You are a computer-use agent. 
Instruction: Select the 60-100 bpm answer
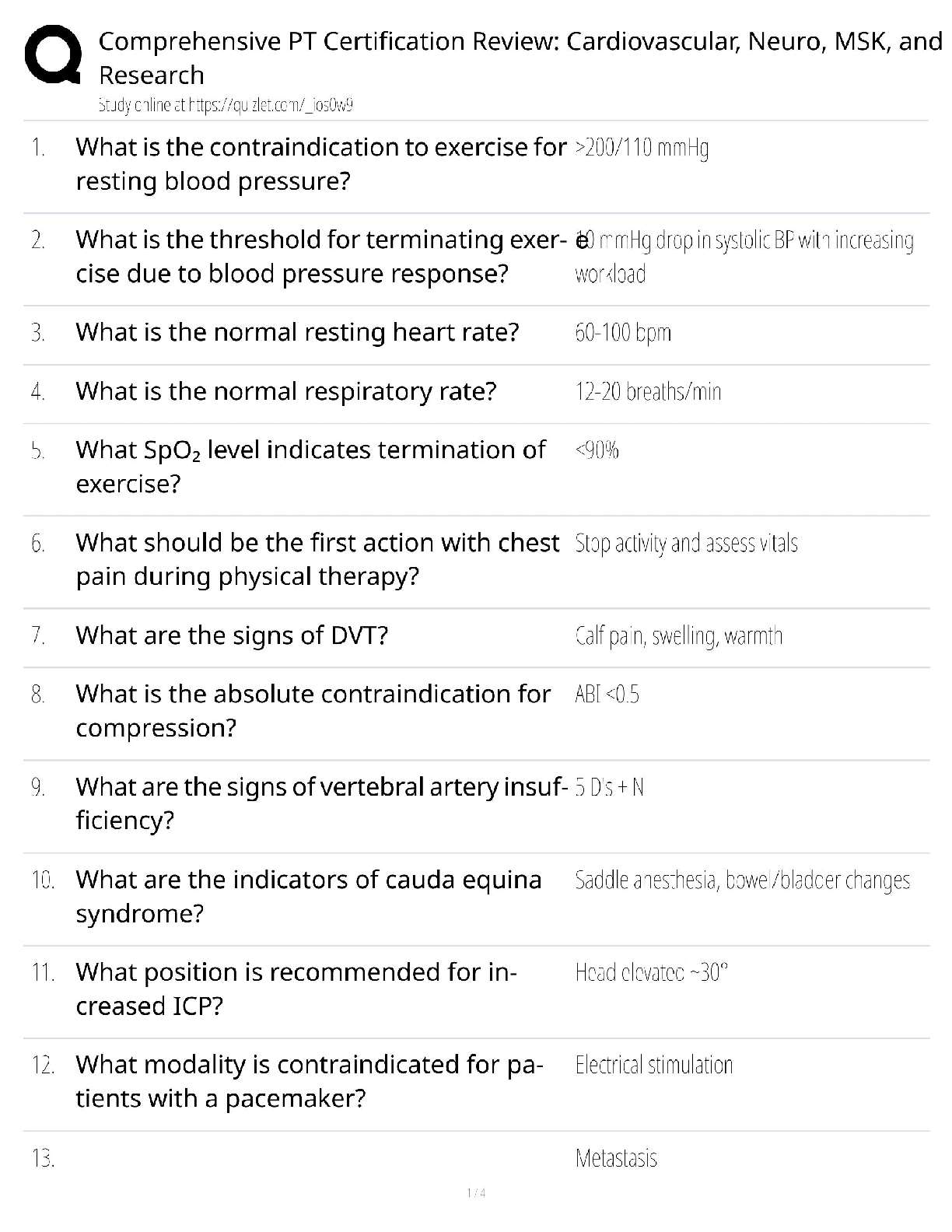point(623,333)
